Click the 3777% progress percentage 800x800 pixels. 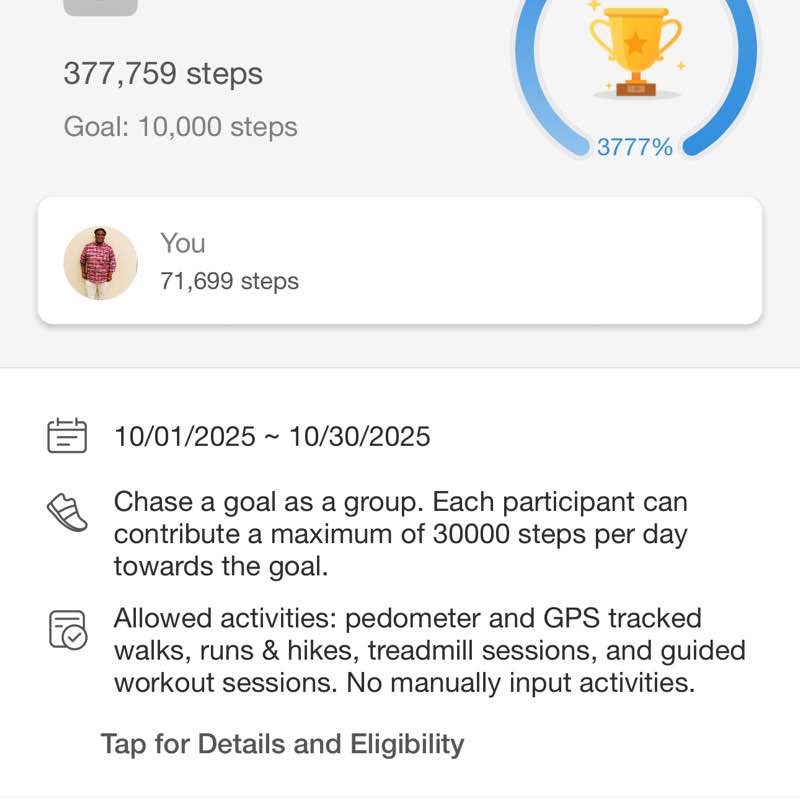tap(635, 148)
